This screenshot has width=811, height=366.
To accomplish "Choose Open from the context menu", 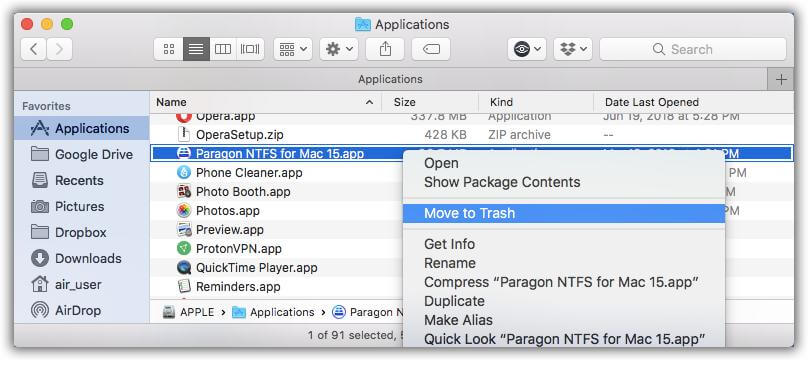I will click(564, 163).
